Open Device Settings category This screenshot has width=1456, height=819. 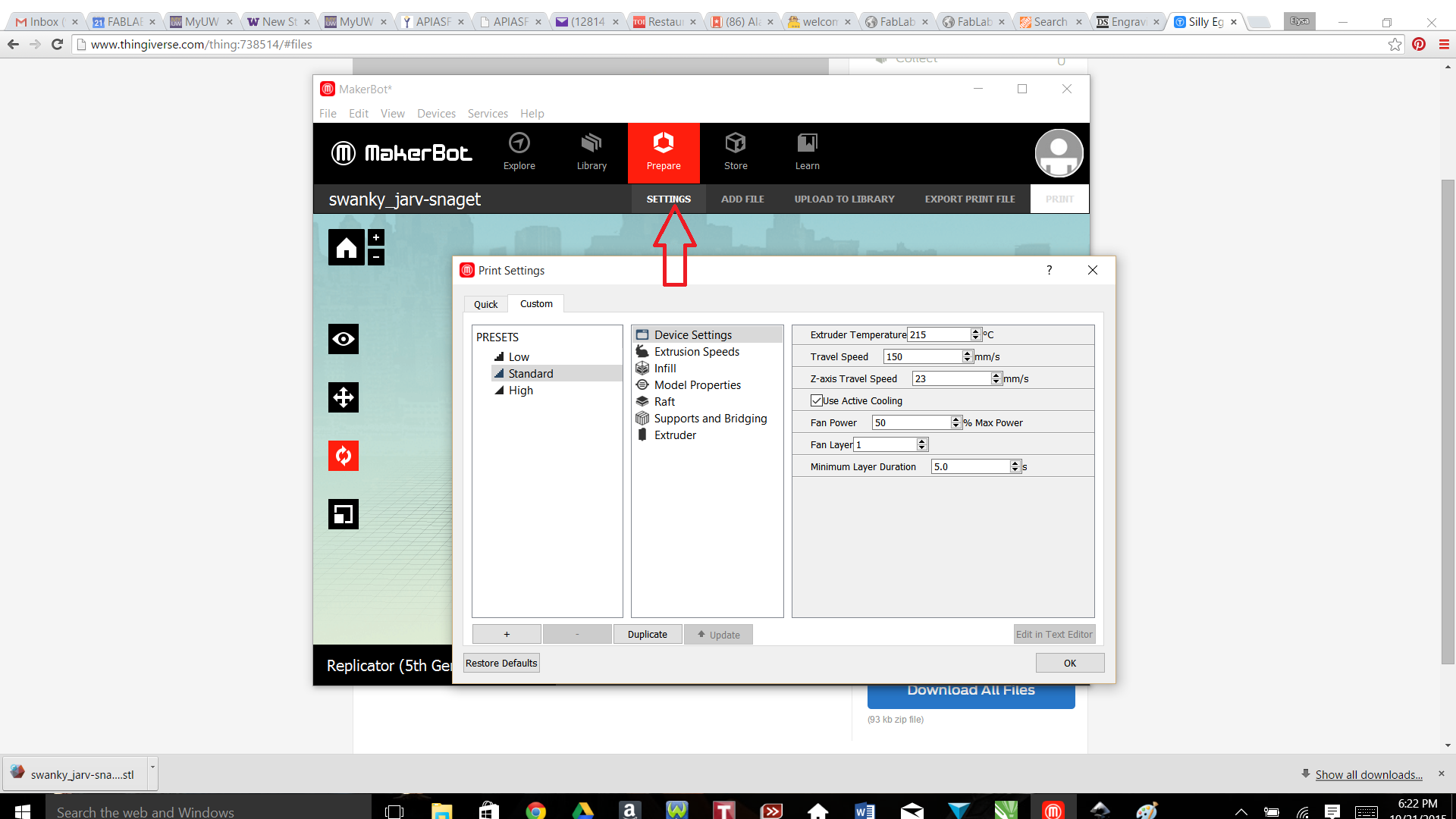pyautogui.click(x=707, y=334)
